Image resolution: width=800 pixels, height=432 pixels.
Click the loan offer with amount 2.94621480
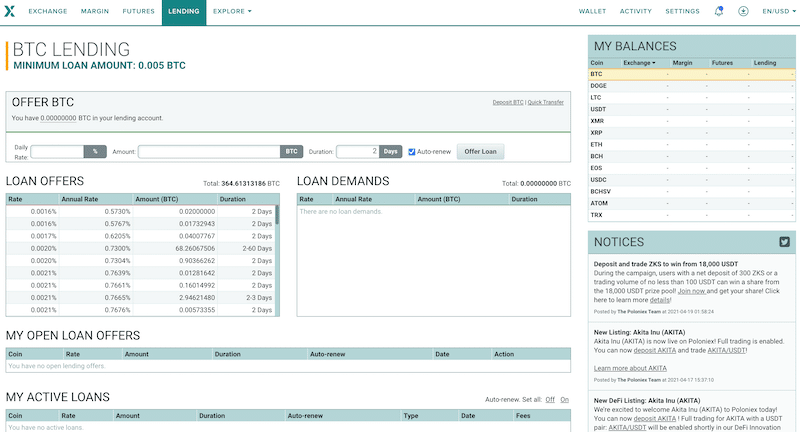[x=140, y=298]
